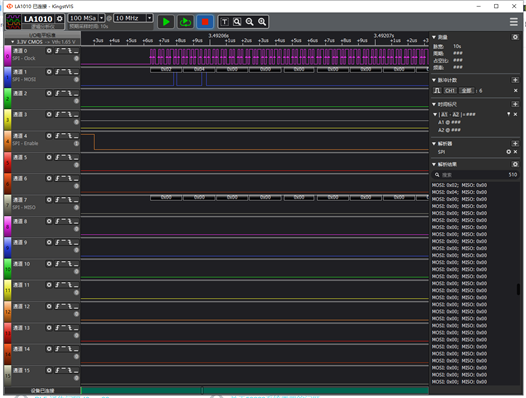Open channel 0 SPI Clock settings gear

coord(49,51)
